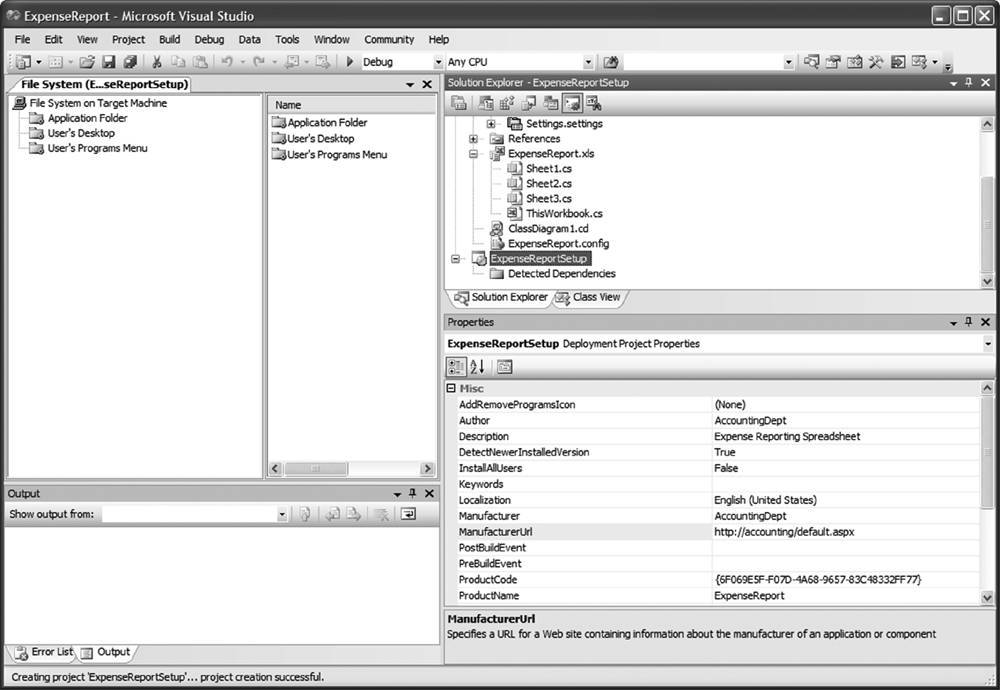The image size is (1000, 690).
Task: Open the File Types Editor icon
Action: click(x=529, y=103)
